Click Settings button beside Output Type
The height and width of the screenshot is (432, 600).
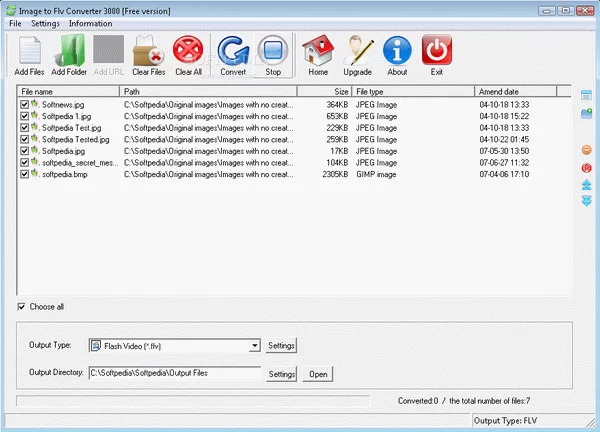[281, 346]
